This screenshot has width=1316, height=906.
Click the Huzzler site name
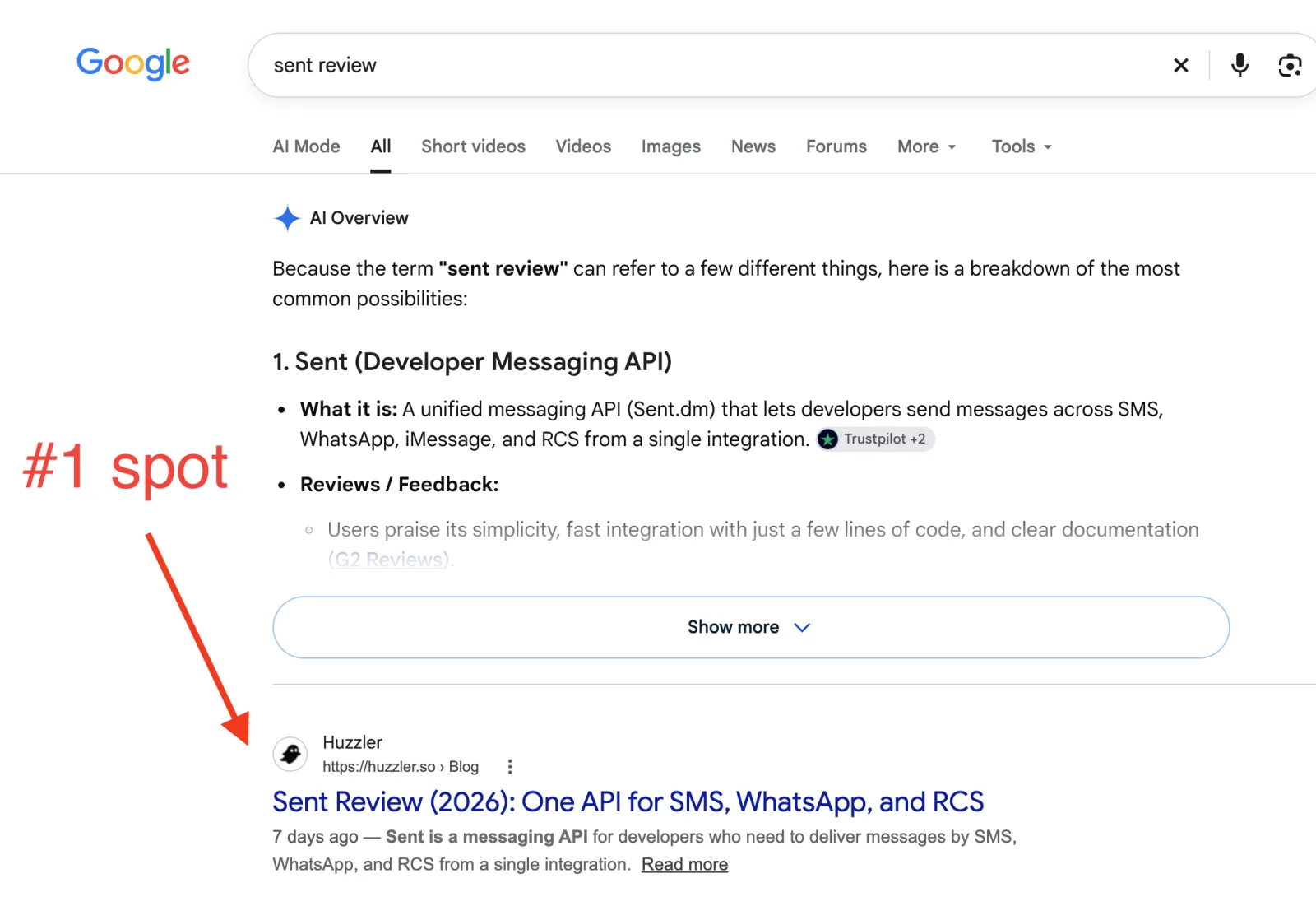tap(352, 742)
